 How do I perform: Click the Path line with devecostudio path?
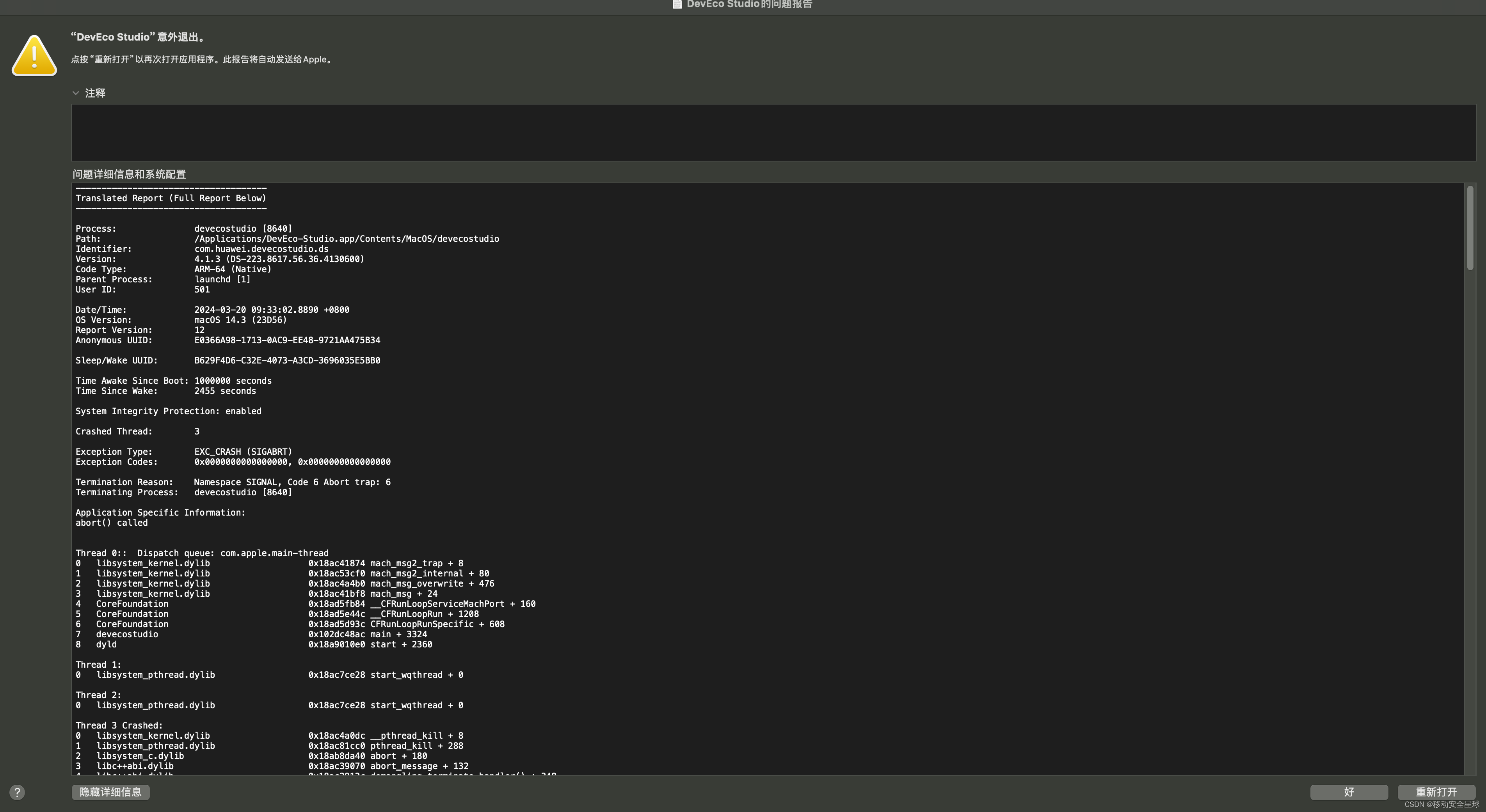pos(346,239)
